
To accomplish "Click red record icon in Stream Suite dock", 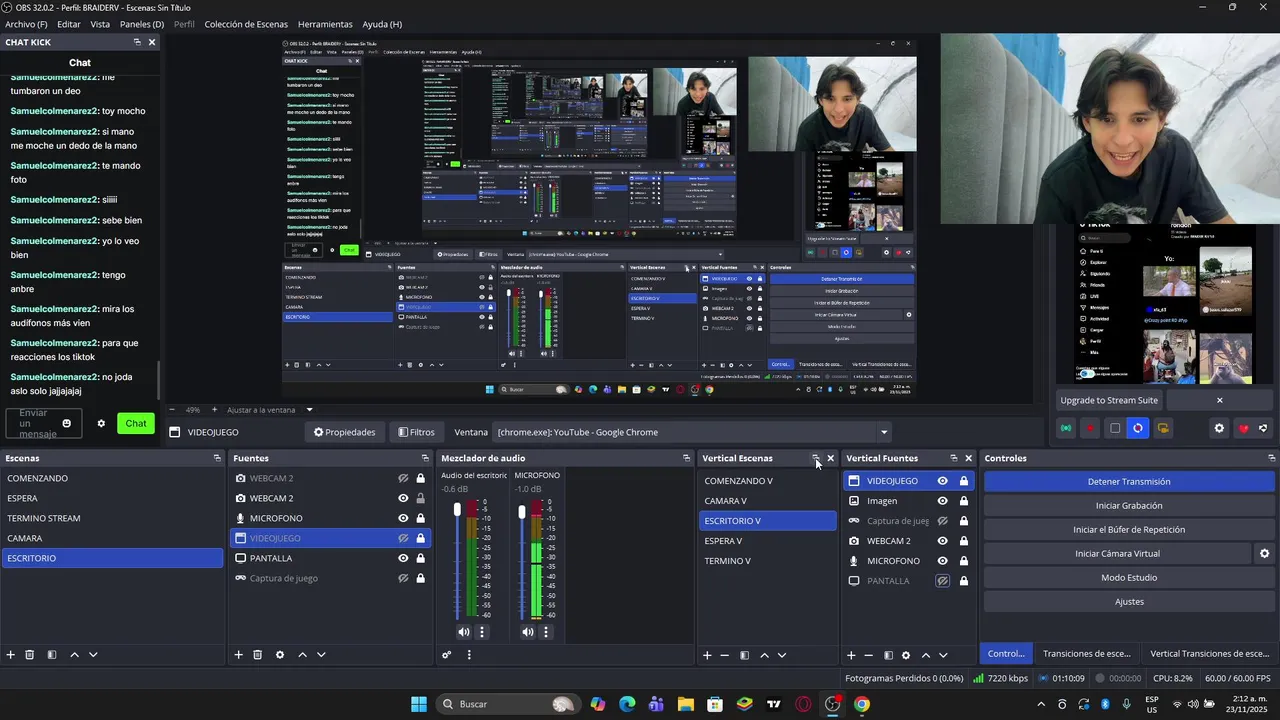I will pyautogui.click(x=1091, y=428).
